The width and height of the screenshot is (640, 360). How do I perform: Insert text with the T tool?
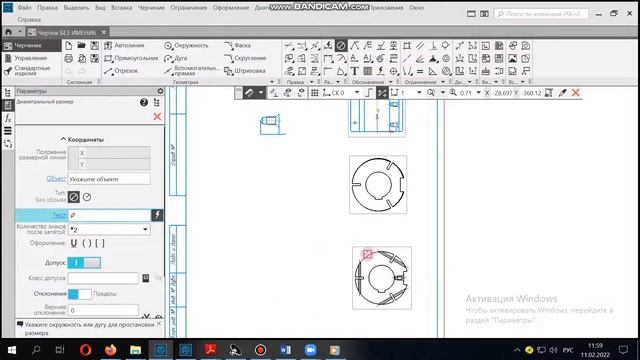coord(354,71)
